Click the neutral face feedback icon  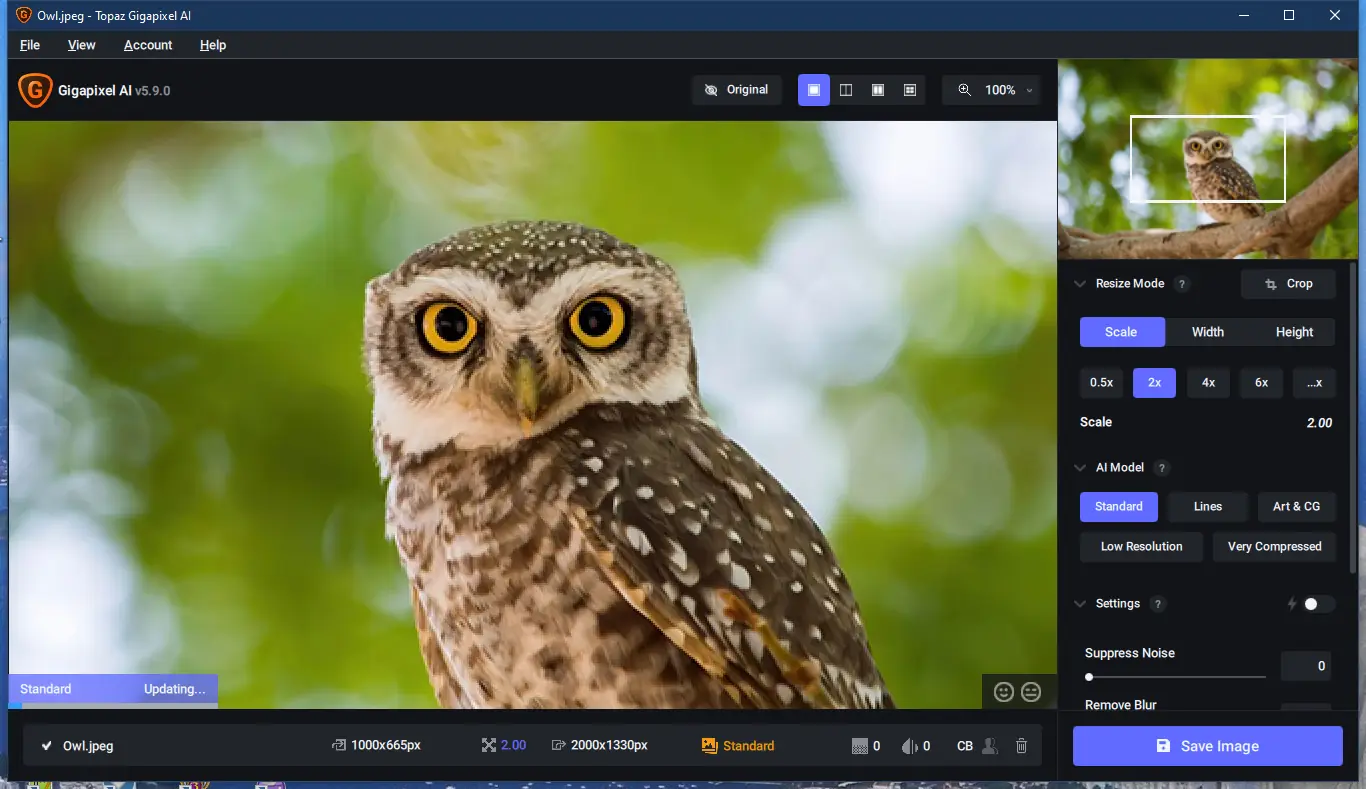pyautogui.click(x=1031, y=691)
